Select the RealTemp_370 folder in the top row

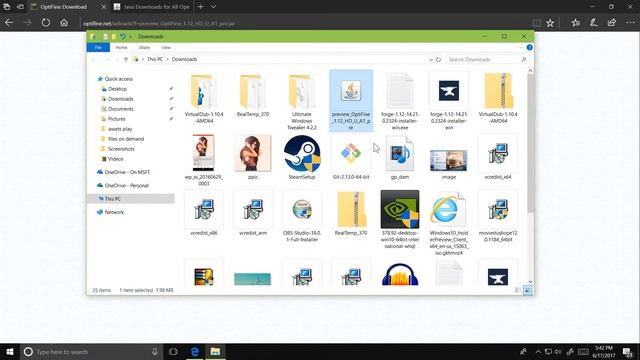pyautogui.click(x=253, y=96)
